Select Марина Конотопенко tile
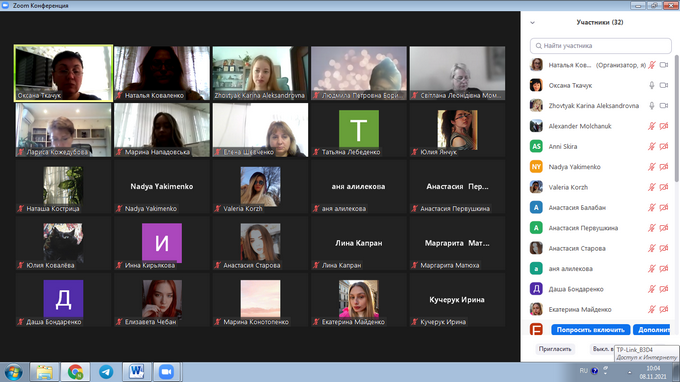This screenshot has height=382, width=680. pyautogui.click(x=260, y=300)
